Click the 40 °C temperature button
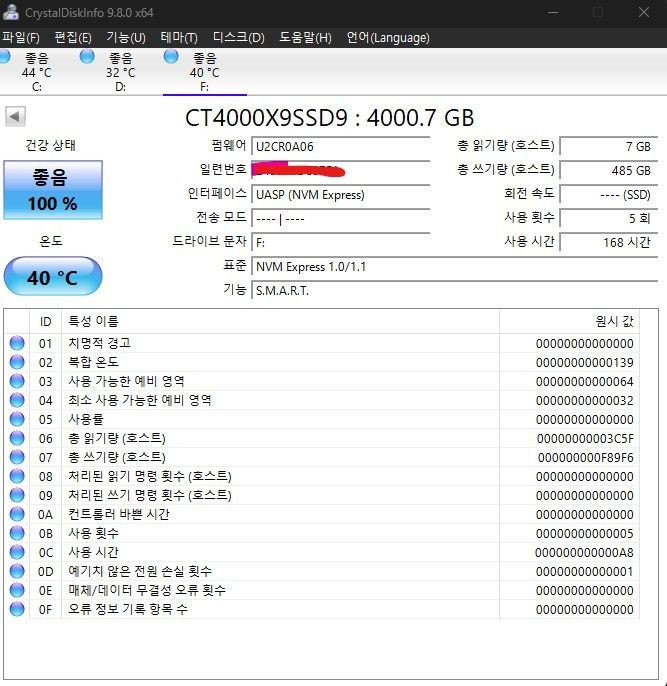 [x=53, y=276]
